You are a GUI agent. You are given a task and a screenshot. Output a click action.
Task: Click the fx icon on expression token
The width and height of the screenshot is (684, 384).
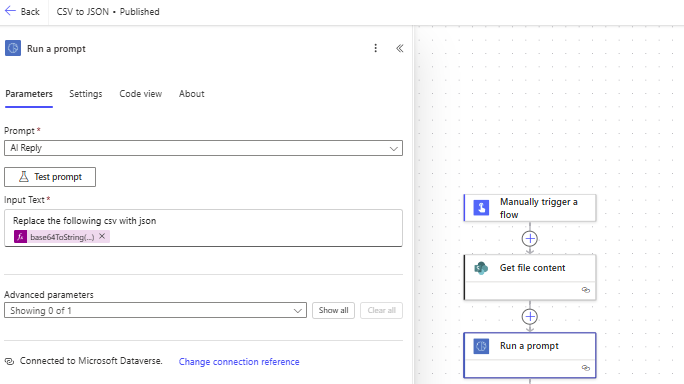[20, 237]
